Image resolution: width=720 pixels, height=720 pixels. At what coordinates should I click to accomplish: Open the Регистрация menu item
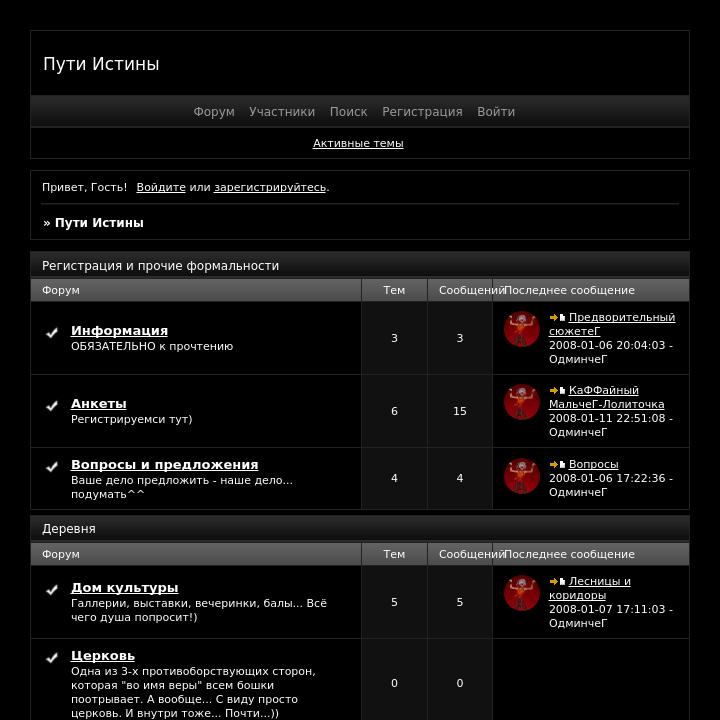(x=422, y=112)
